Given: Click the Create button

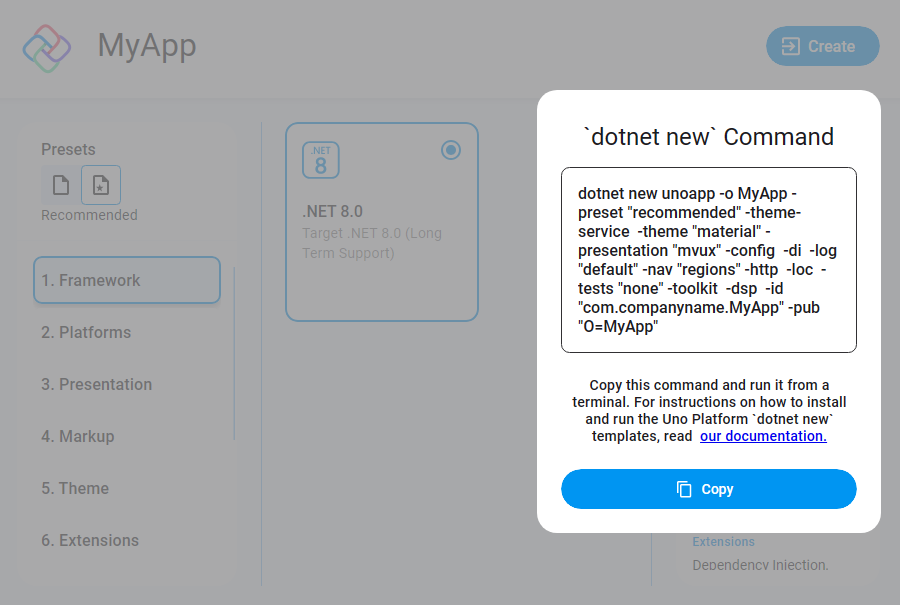Looking at the screenshot, I should (822, 46).
